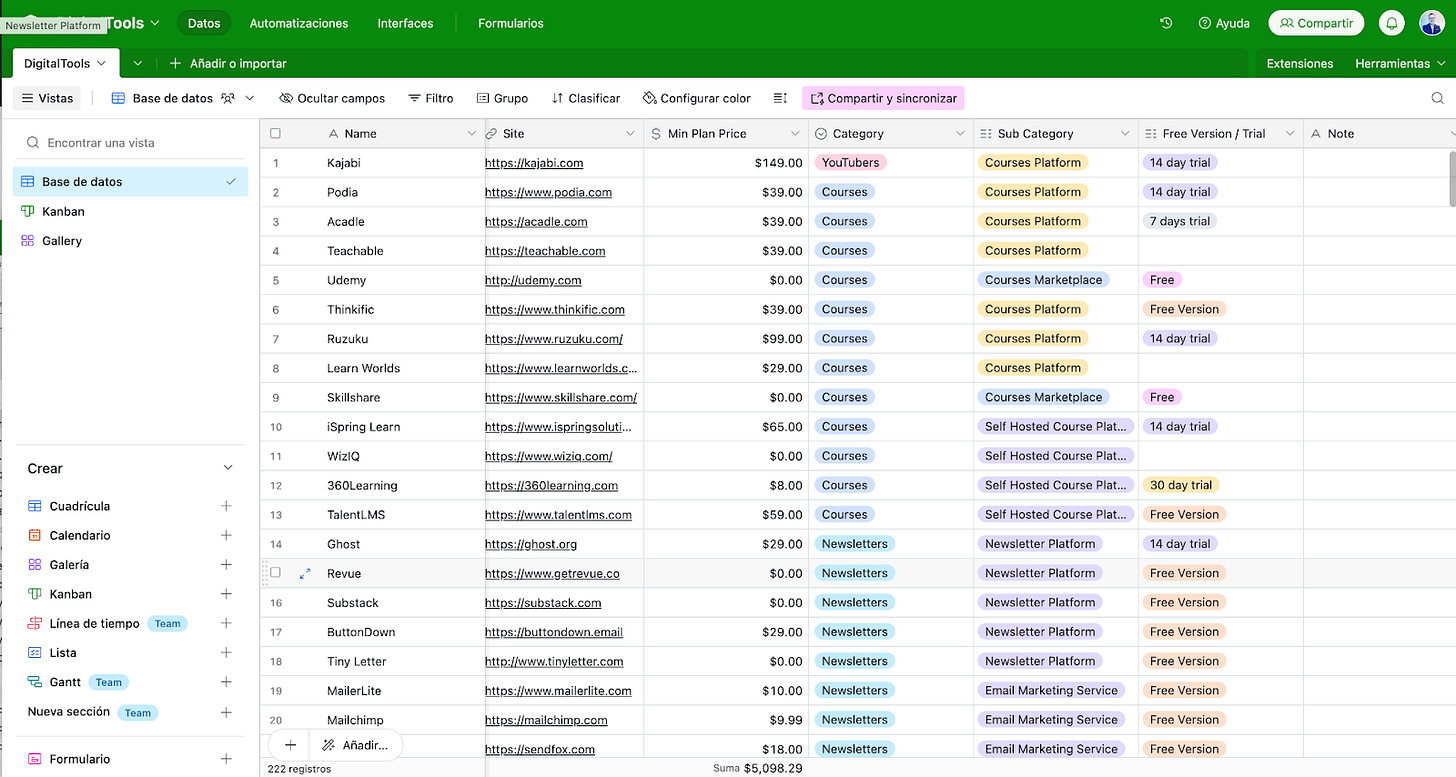Click the Compartir button
The height and width of the screenshot is (777, 1456).
coord(1316,23)
